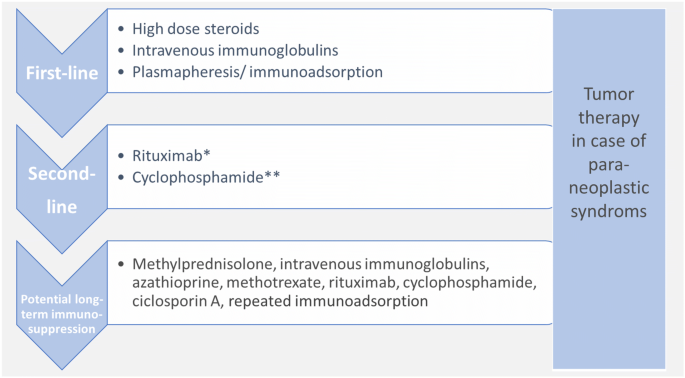Click the Potential long-term immunosuppression chevron

[x=62, y=305]
